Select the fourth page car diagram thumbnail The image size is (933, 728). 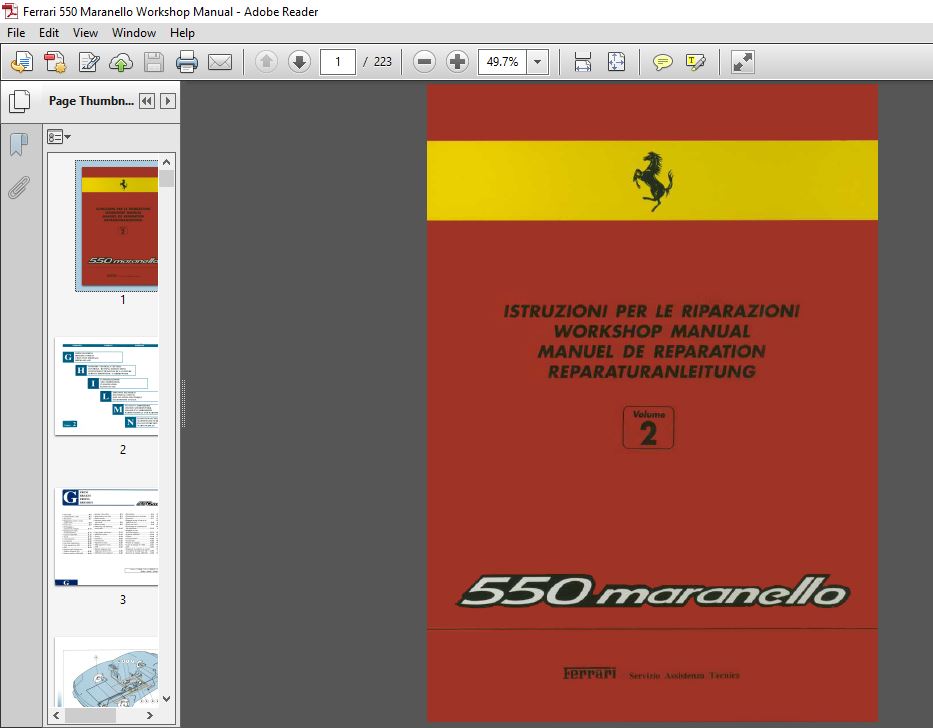coord(107,673)
